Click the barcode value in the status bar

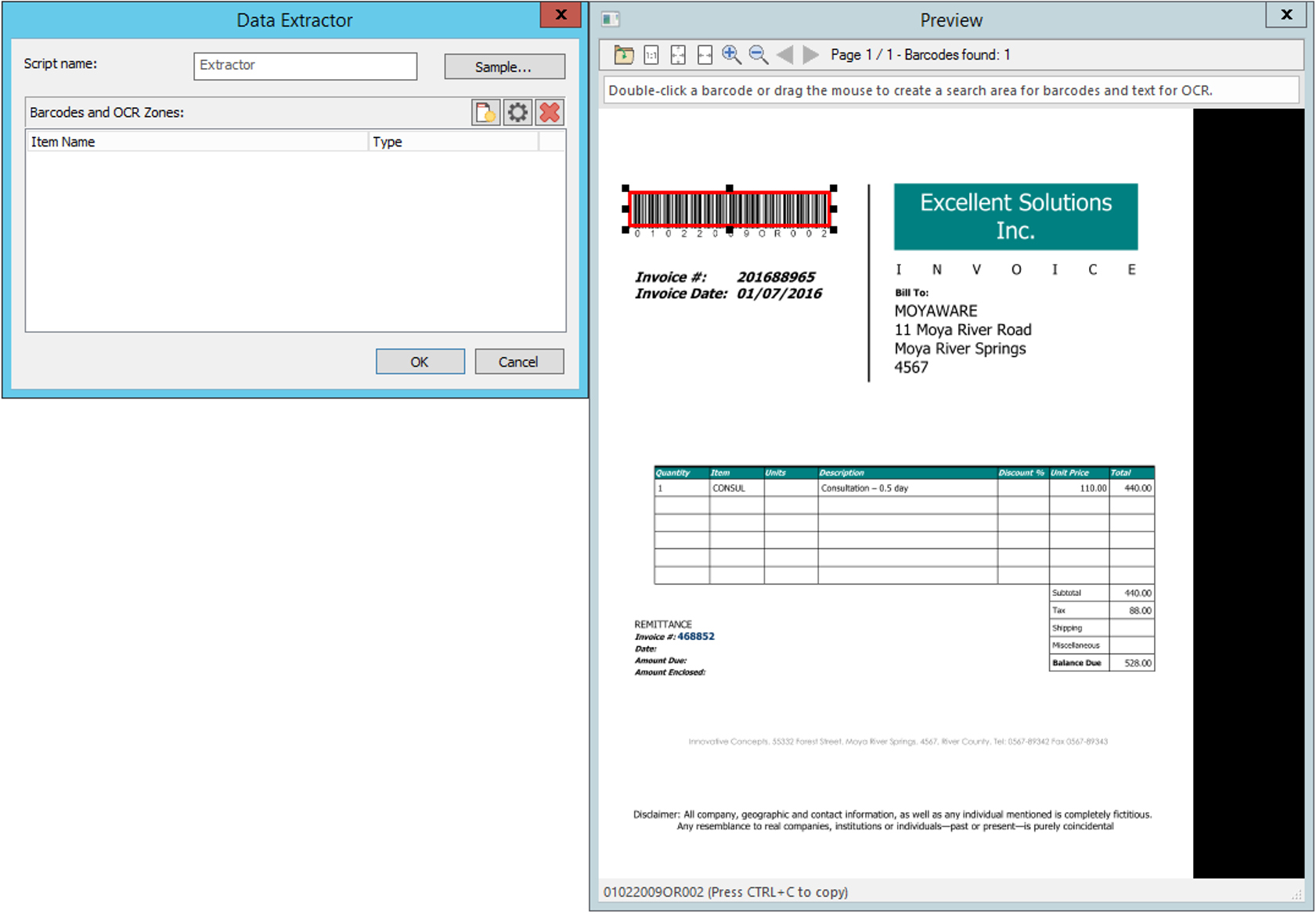(655, 892)
